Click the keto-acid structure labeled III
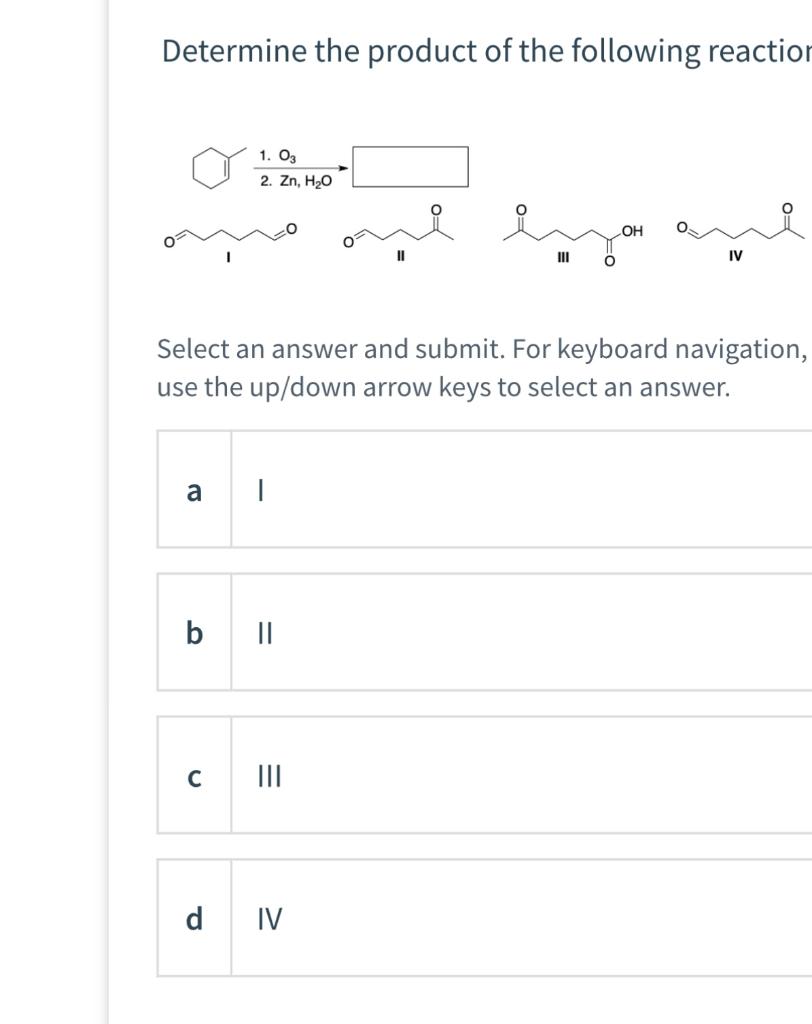Image resolution: width=812 pixels, height=1024 pixels. coord(565,232)
